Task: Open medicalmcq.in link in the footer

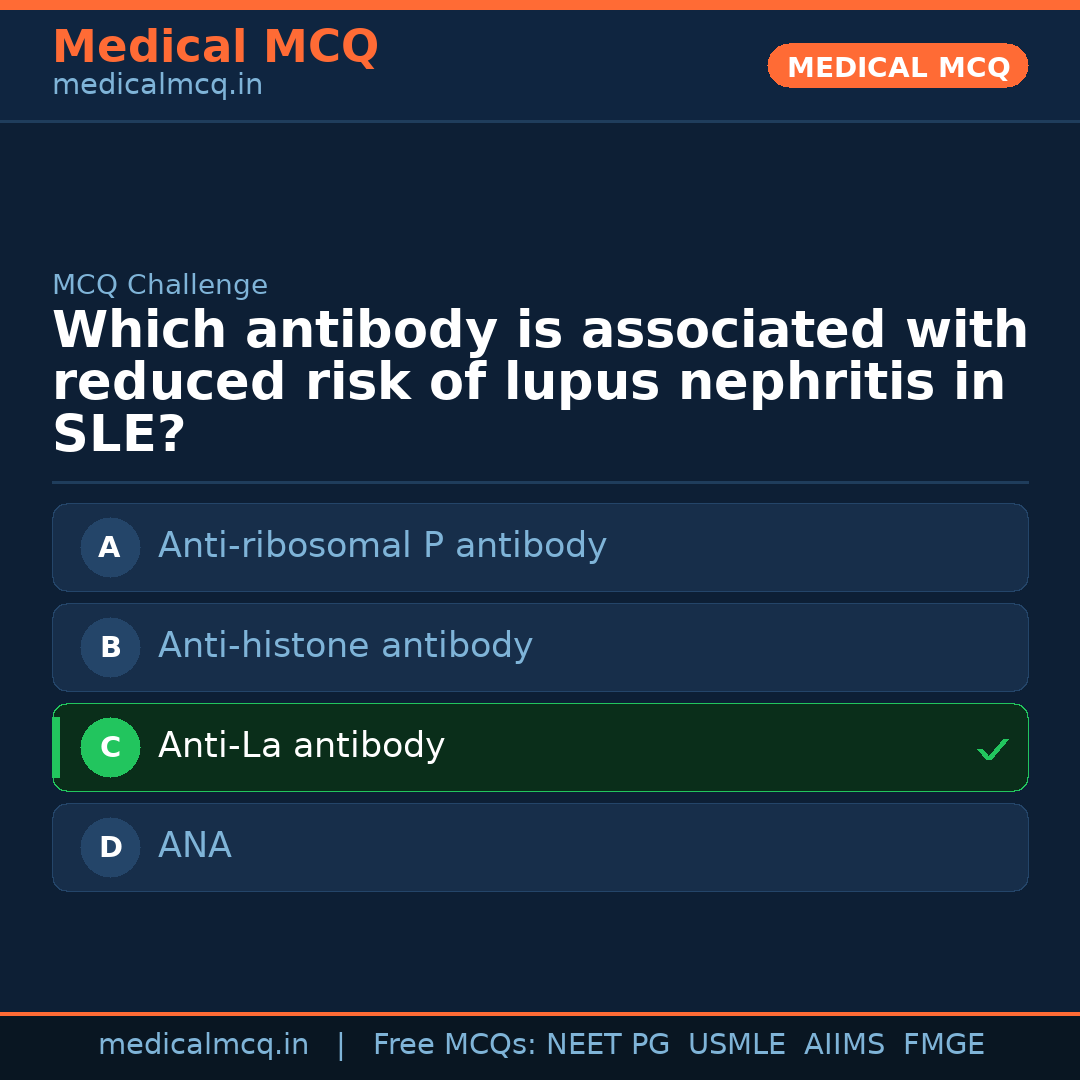Action: click(x=203, y=1045)
